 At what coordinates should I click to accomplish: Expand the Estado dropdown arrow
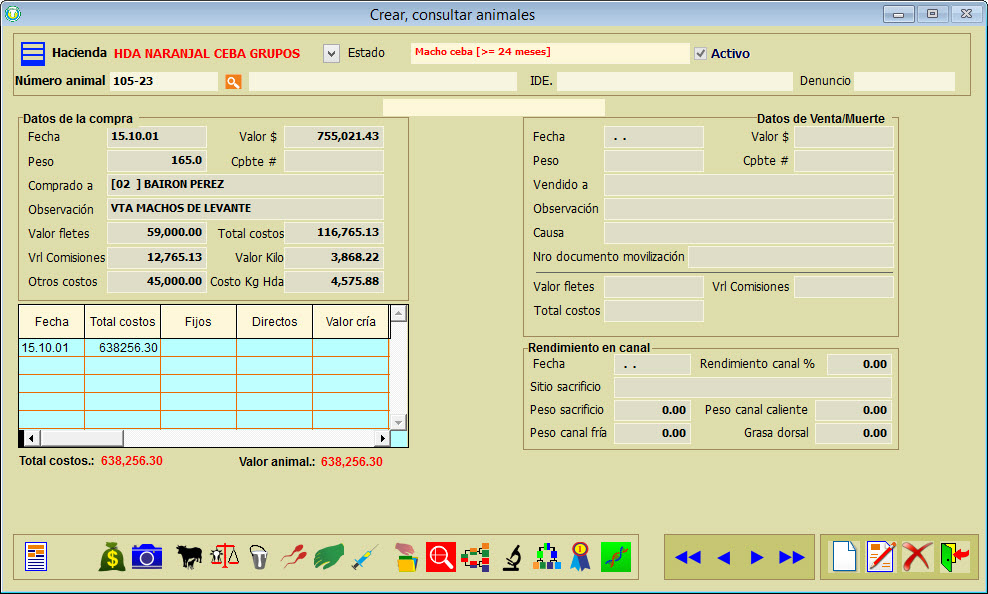(332, 53)
